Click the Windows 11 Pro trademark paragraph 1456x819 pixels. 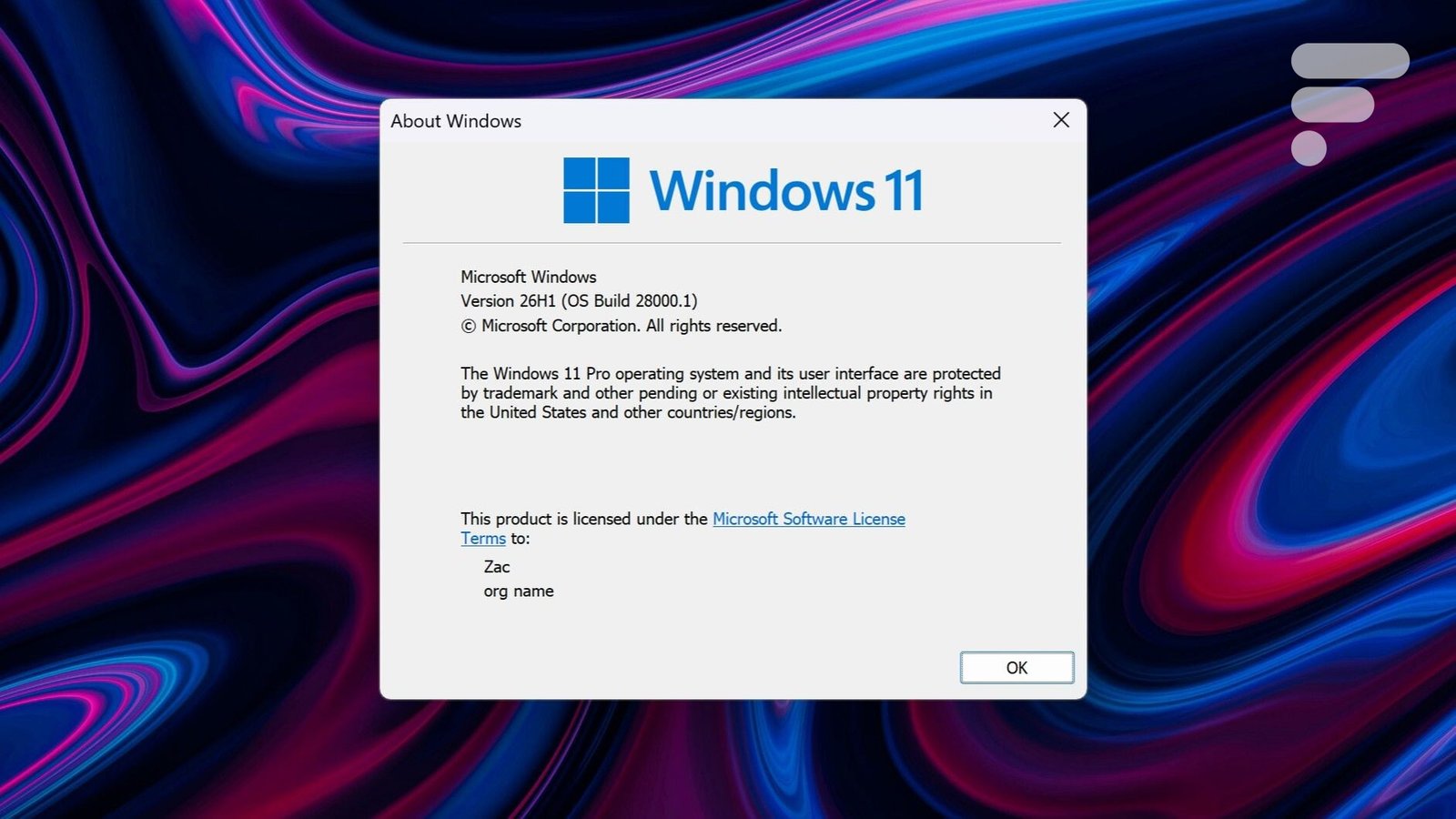tap(730, 393)
